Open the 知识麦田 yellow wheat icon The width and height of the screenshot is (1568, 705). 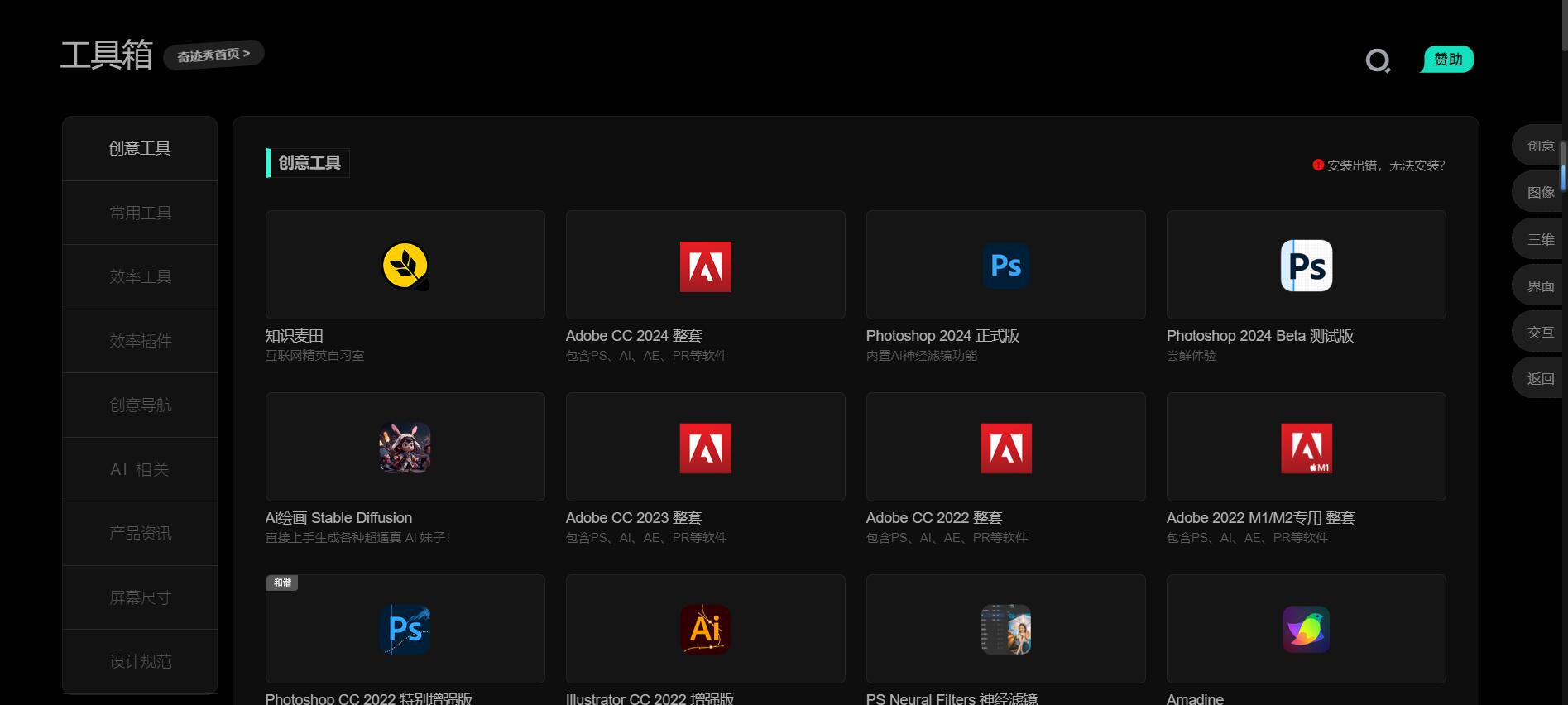click(x=405, y=266)
